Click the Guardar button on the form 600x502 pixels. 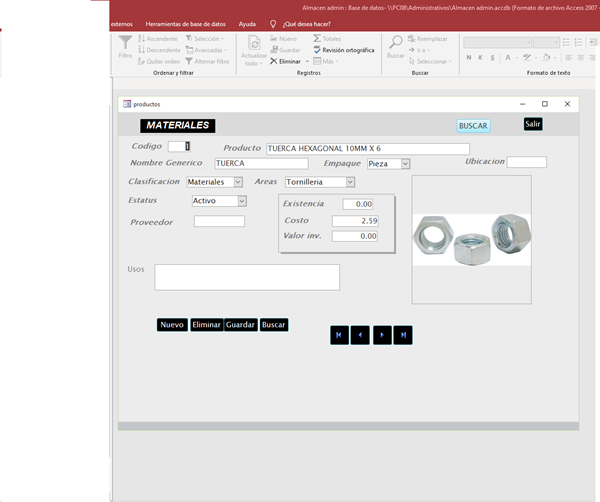(240, 325)
